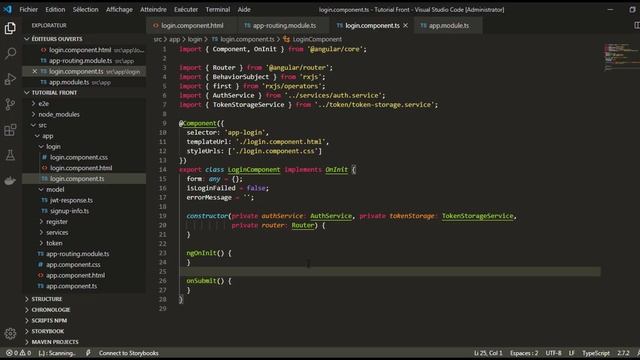Expand the SCRIPTS NPM panel

(49, 320)
